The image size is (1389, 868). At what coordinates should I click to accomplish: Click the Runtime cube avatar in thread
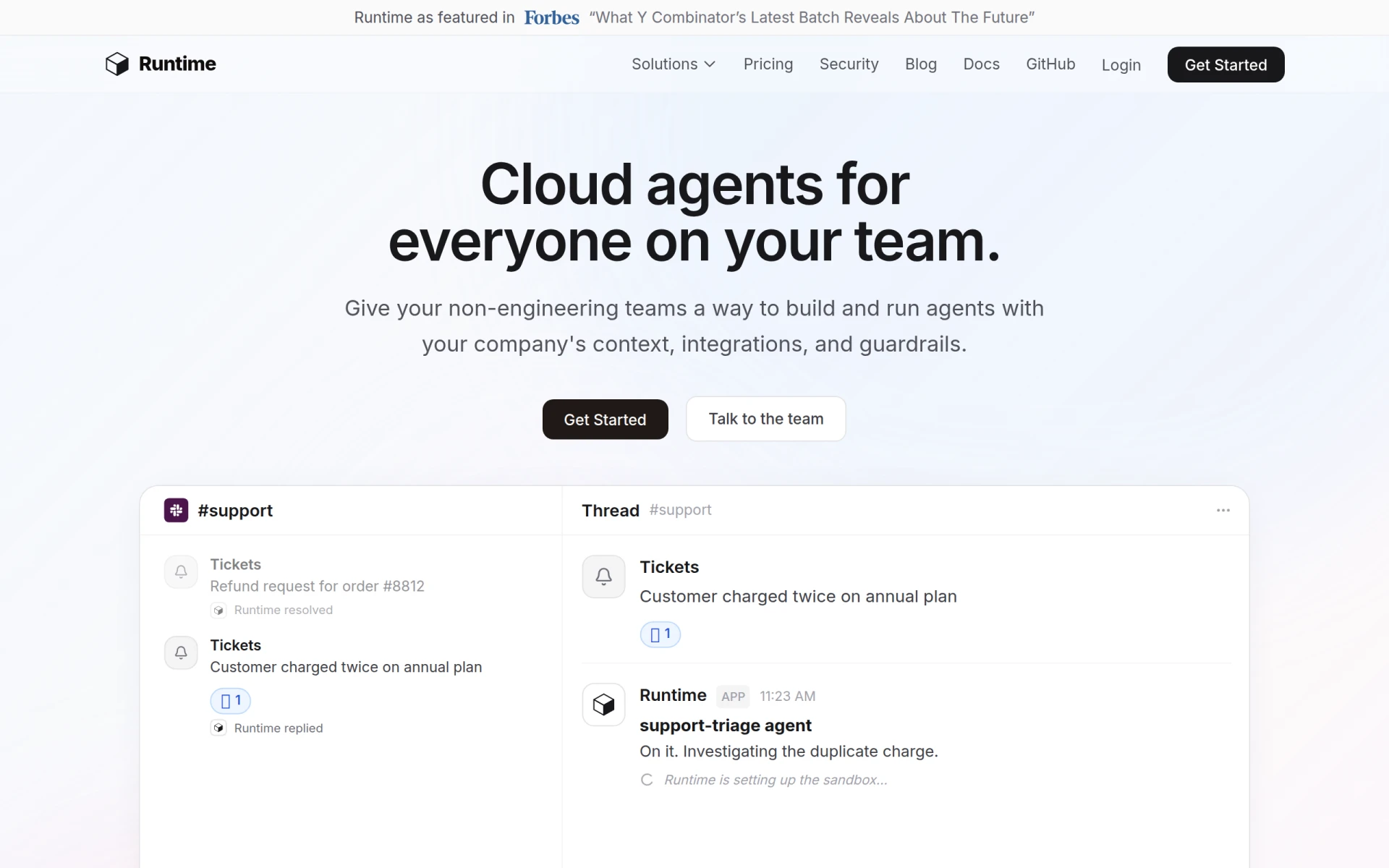tap(603, 705)
